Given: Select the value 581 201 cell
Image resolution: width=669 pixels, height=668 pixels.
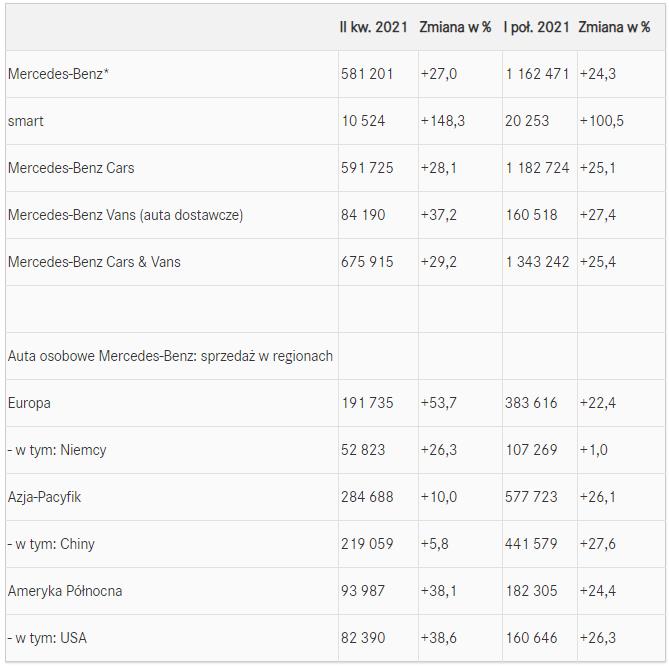Looking at the screenshot, I should (x=366, y=74).
